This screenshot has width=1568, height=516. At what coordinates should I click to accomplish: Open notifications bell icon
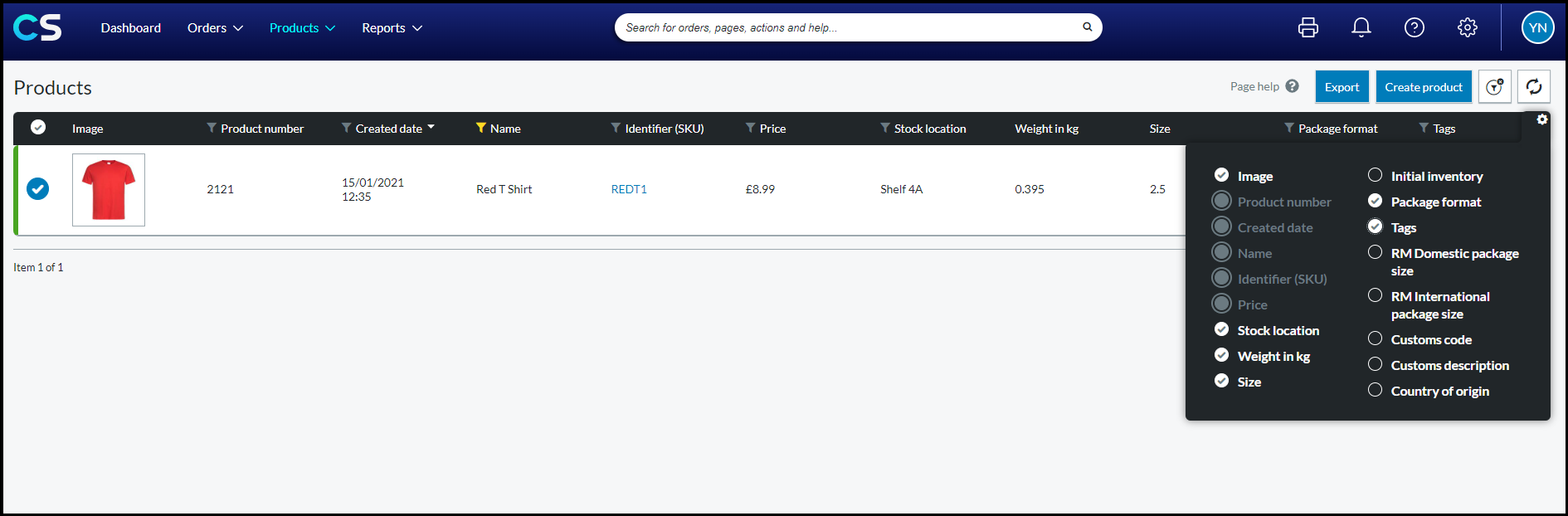pyautogui.click(x=1361, y=27)
